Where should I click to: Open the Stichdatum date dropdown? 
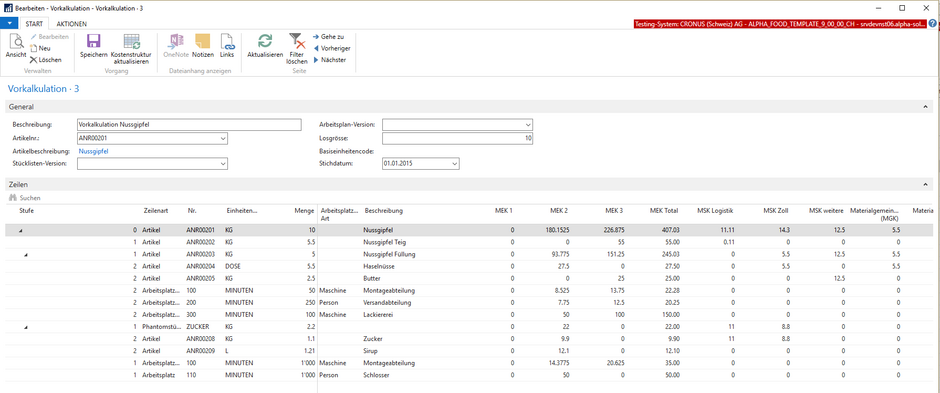pyautogui.click(x=455, y=164)
